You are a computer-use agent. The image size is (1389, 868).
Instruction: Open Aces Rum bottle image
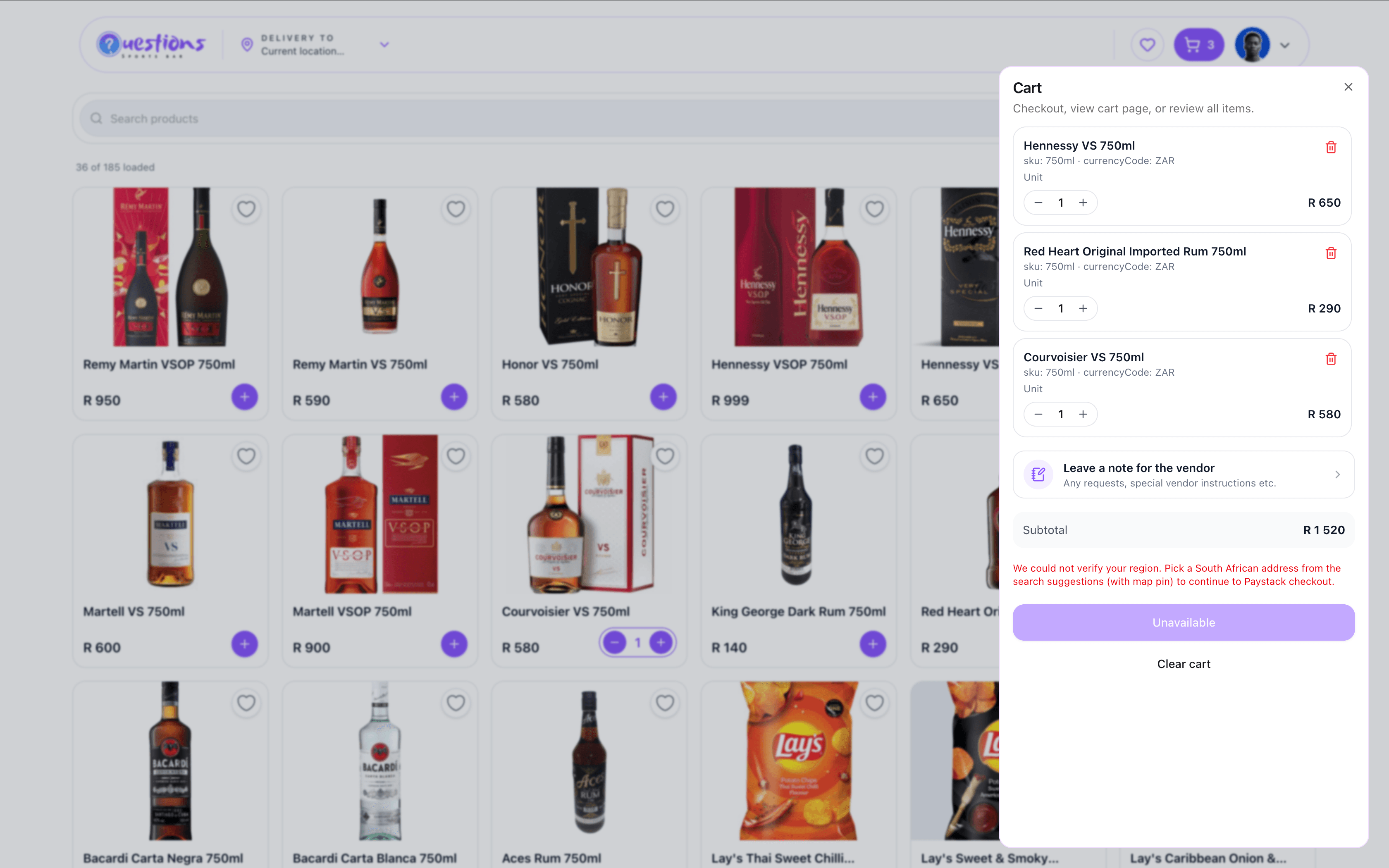(x=589, y=761)
